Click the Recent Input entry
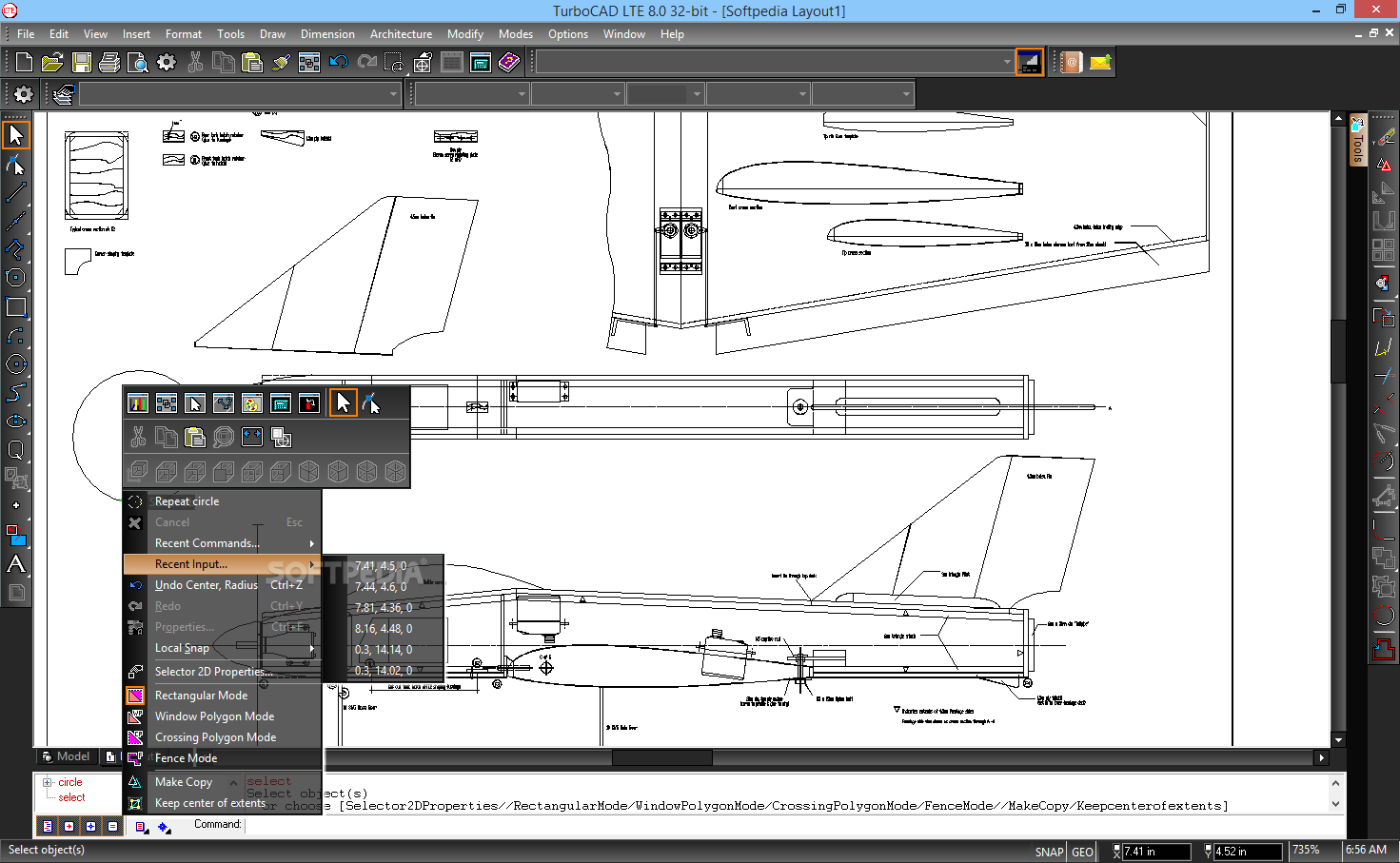This screenshot has height=863, width=1400. coord(223,564)
